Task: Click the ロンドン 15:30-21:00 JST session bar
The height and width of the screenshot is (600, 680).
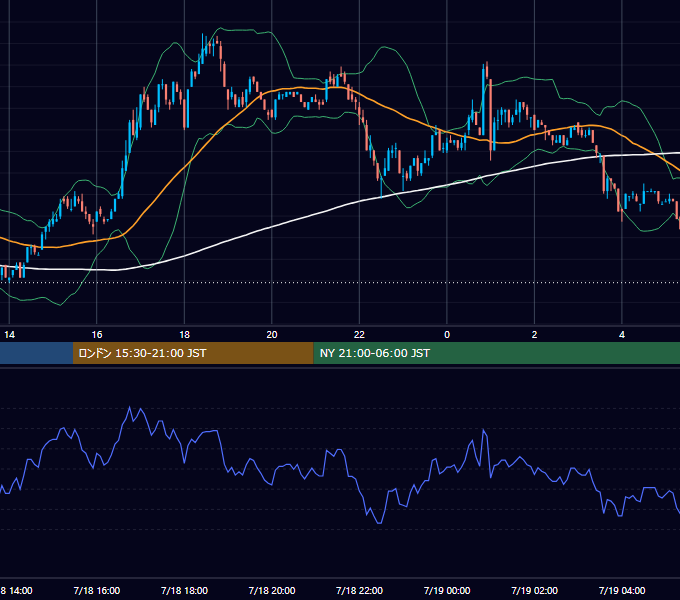Action: pos(193,353)
